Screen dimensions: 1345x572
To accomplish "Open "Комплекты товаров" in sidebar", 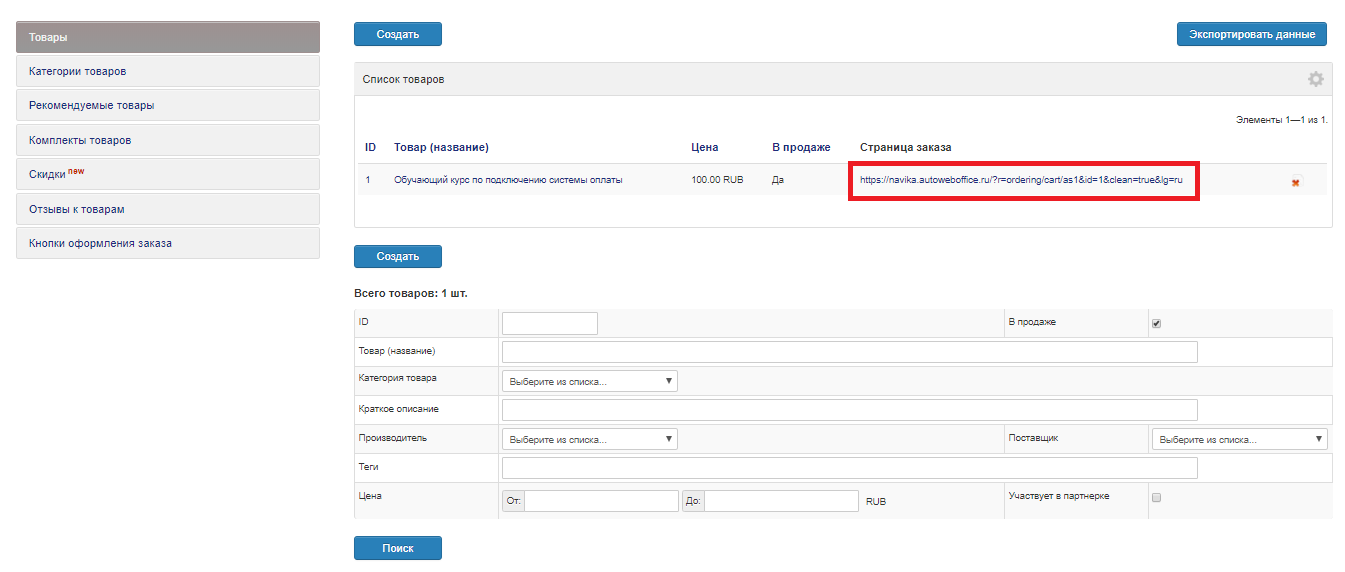I will pyautogui.click(x=168, y=140).
